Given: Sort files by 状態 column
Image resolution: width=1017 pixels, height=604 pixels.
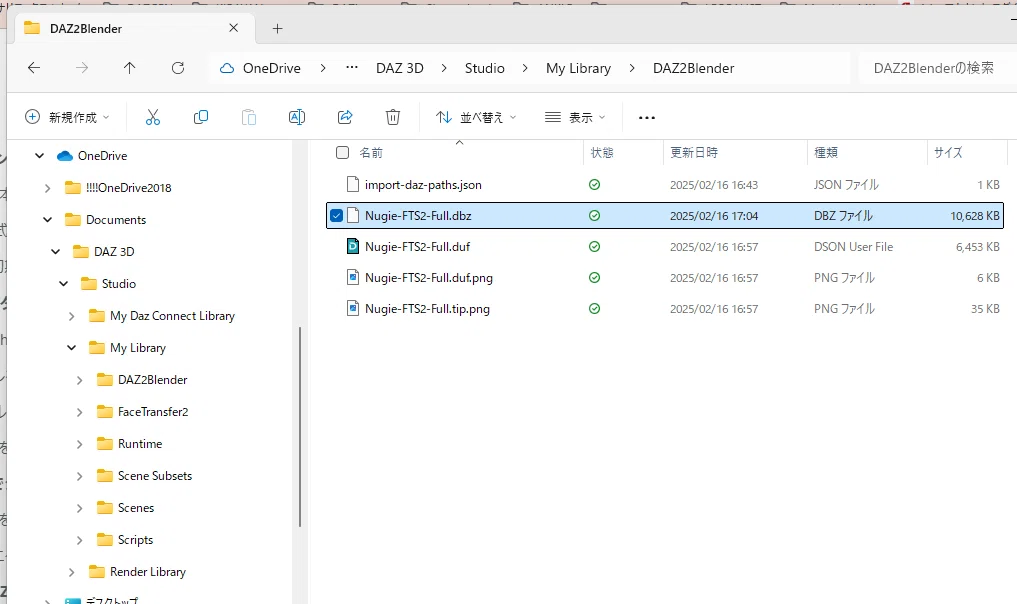Looking at the screenshot, I should click(602, 152).
